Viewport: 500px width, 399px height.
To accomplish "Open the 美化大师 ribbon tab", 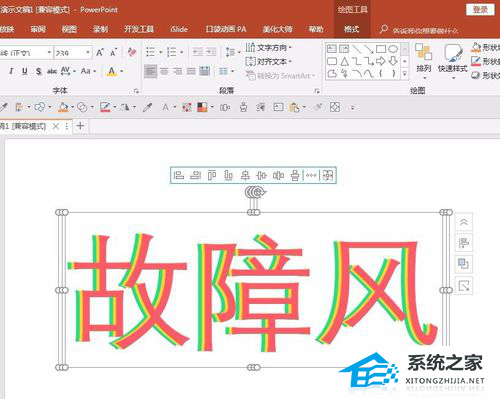I will 277,29.
